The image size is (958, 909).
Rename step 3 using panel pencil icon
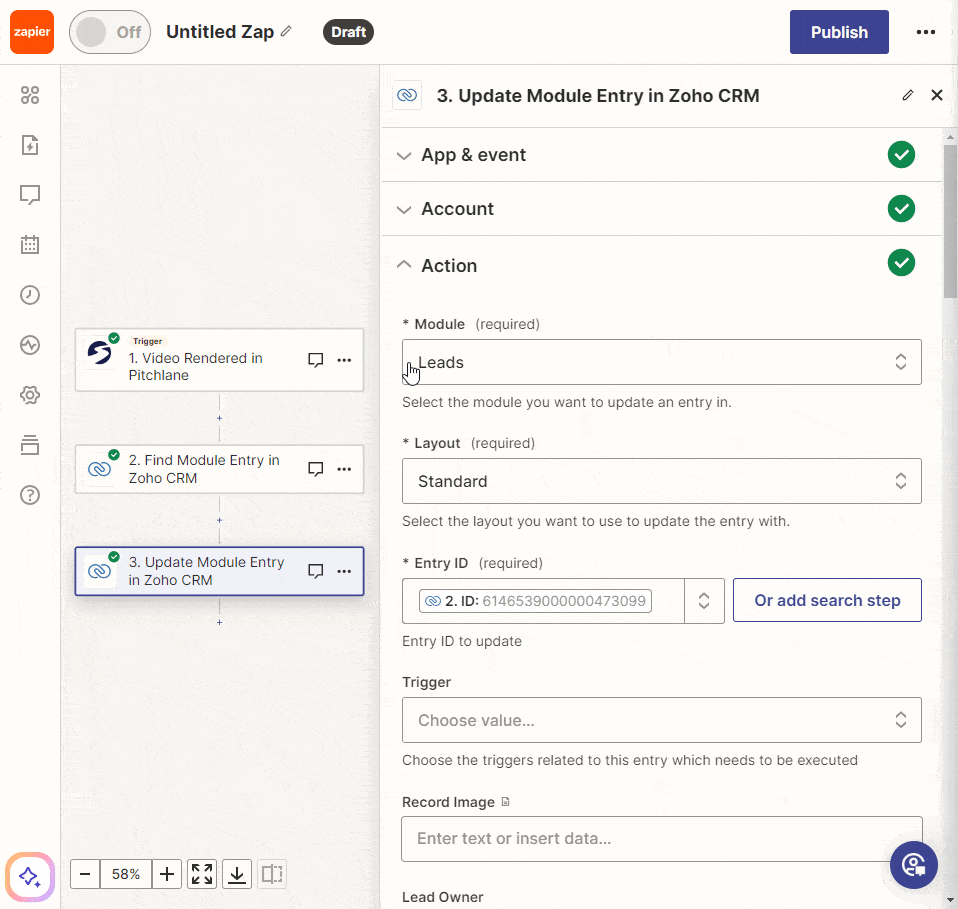[x=908, y=95]
